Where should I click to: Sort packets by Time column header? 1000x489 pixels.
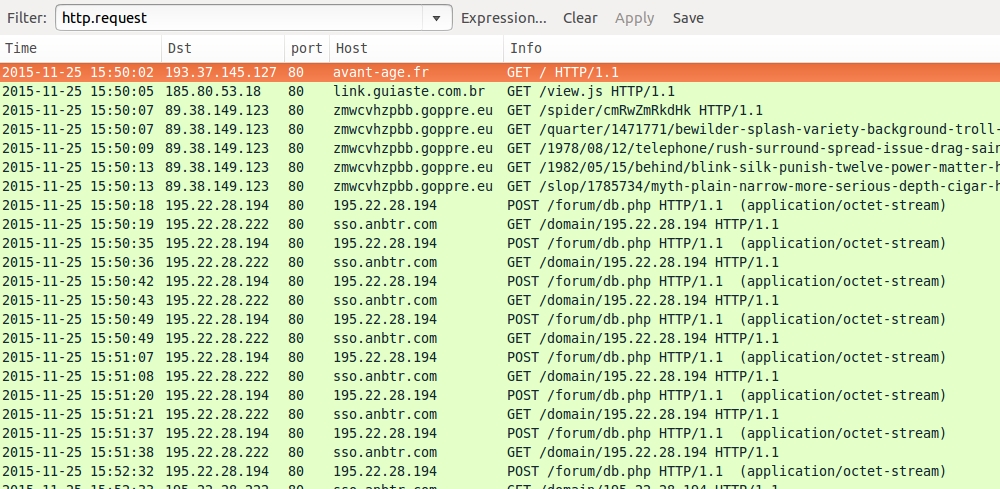click(80, 48)
